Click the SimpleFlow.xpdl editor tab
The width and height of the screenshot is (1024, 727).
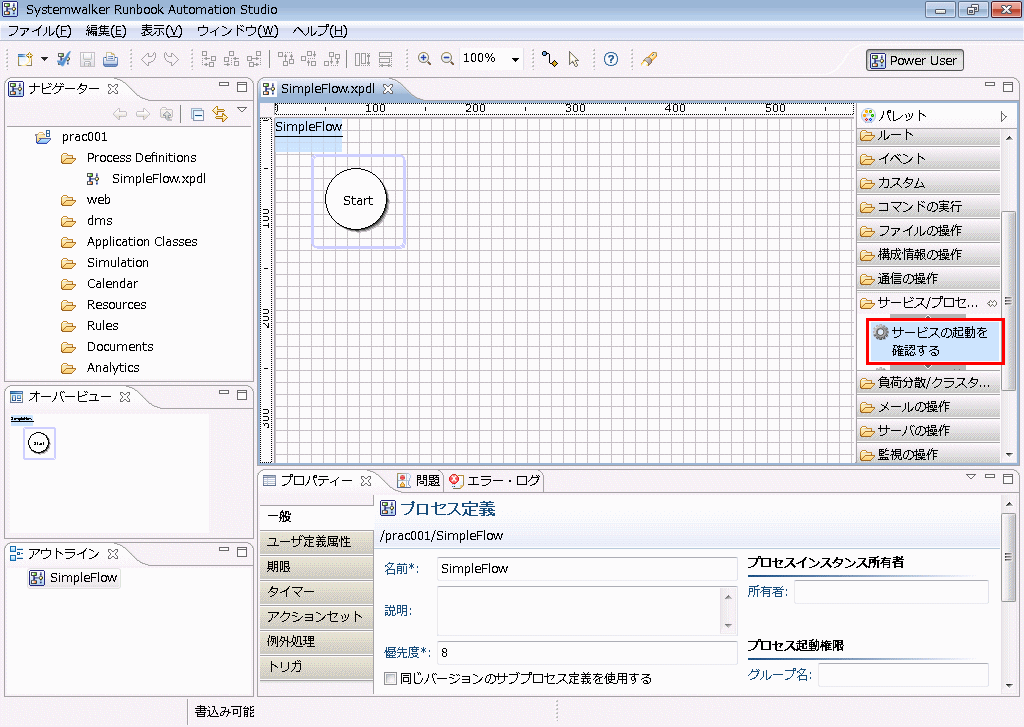327,89
